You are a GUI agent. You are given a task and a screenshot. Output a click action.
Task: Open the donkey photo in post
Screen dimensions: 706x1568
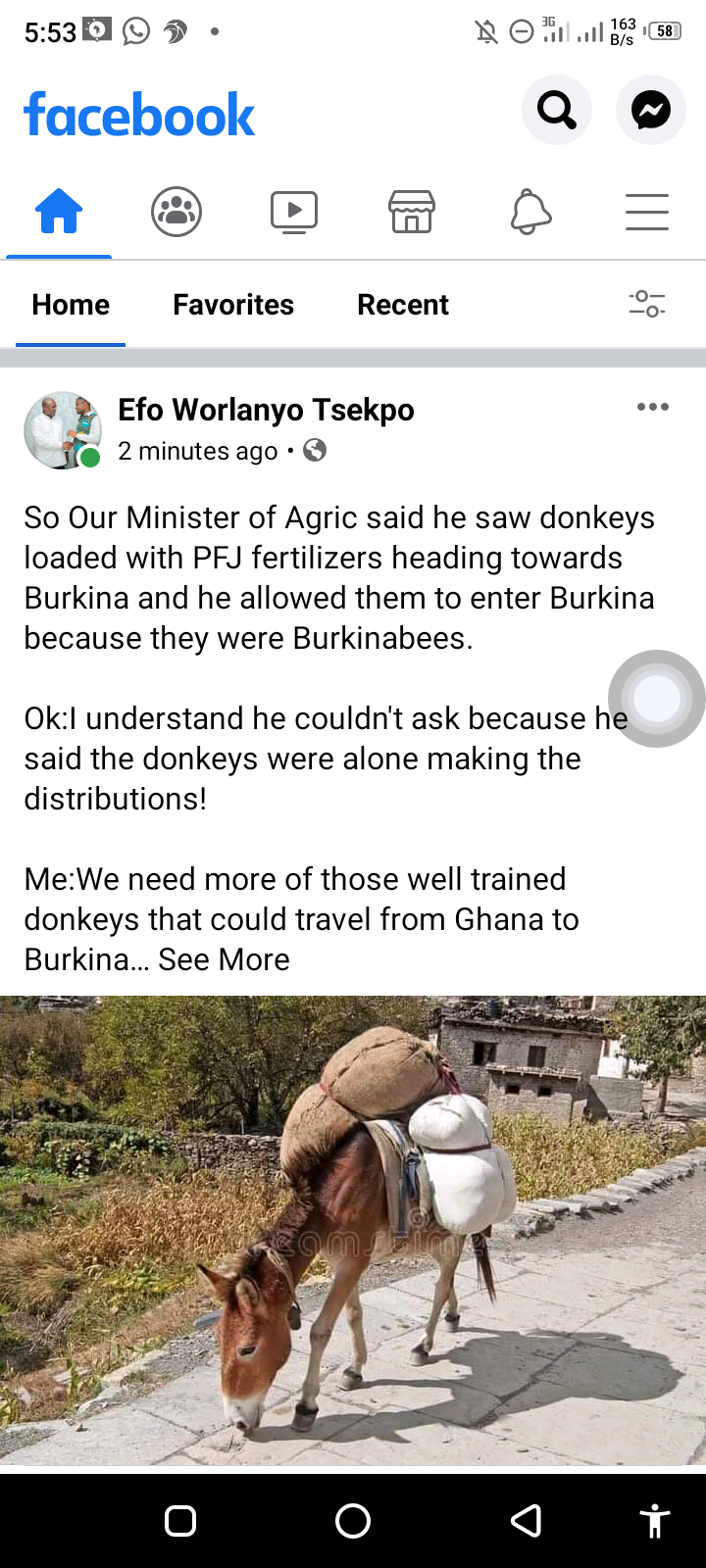[x=353, y=1231]
